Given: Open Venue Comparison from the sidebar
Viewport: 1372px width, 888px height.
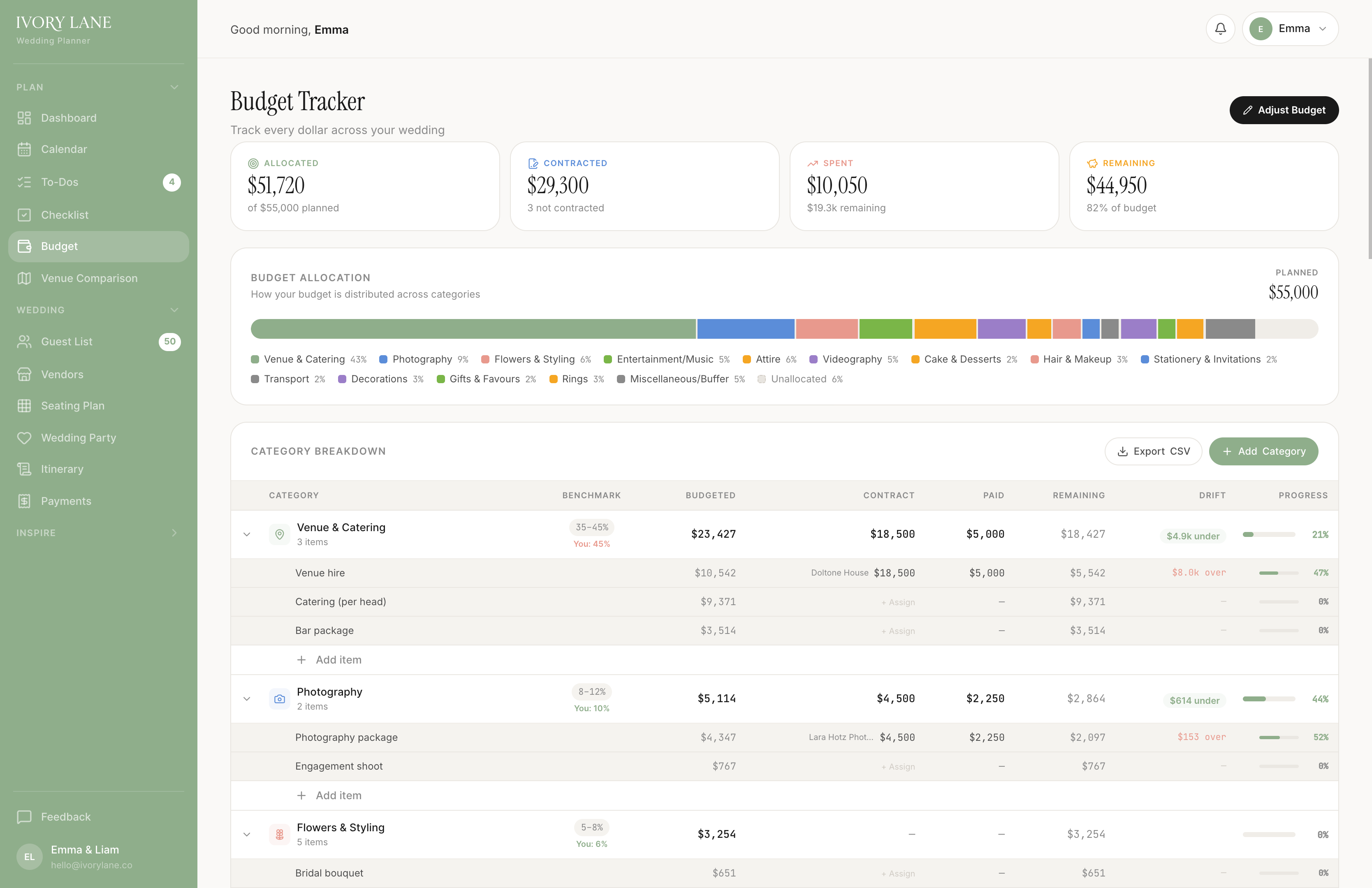Looking at the screenshot, I should click(x=24, y=278).
